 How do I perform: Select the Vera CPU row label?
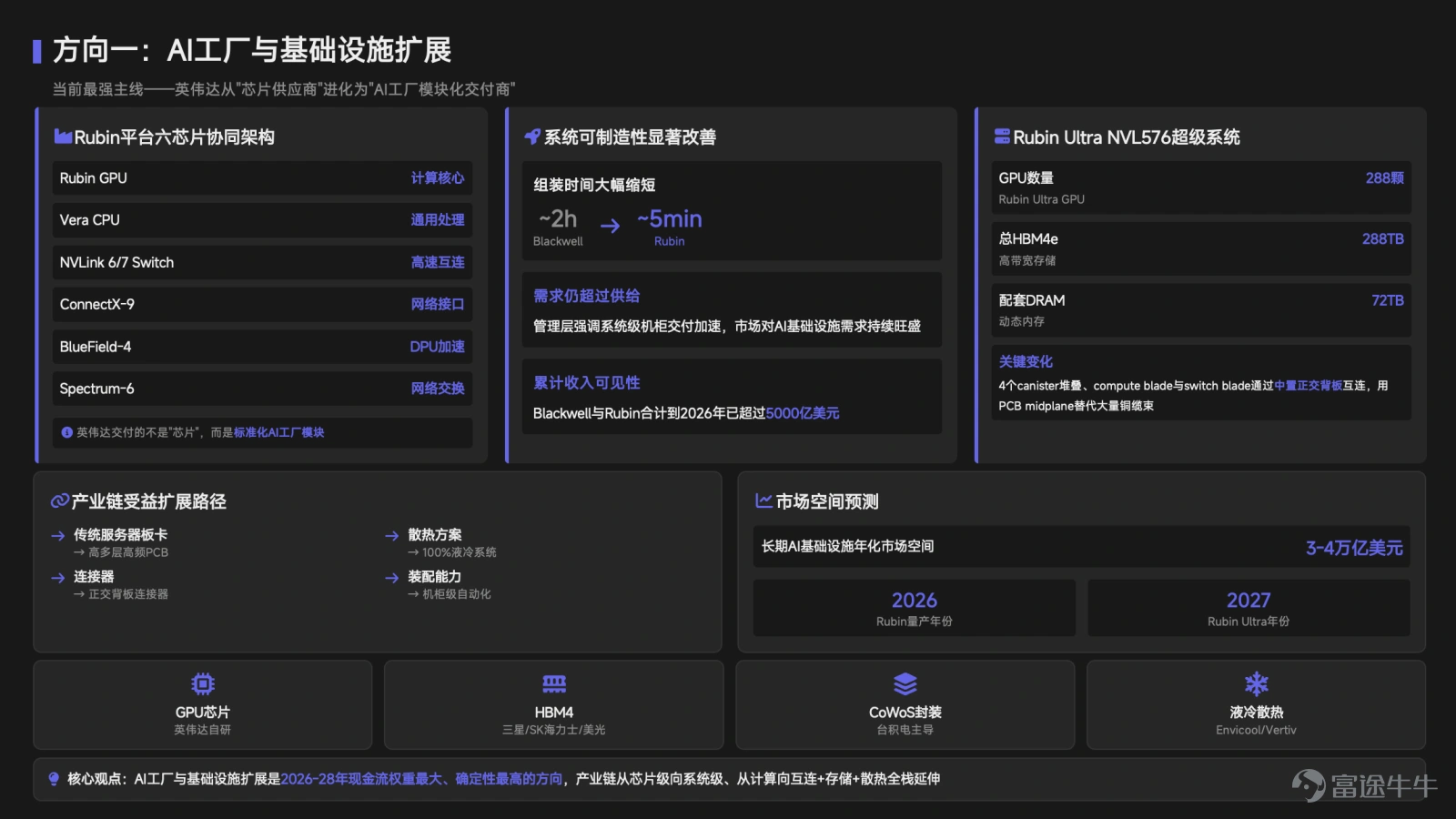tap(90, 220)
